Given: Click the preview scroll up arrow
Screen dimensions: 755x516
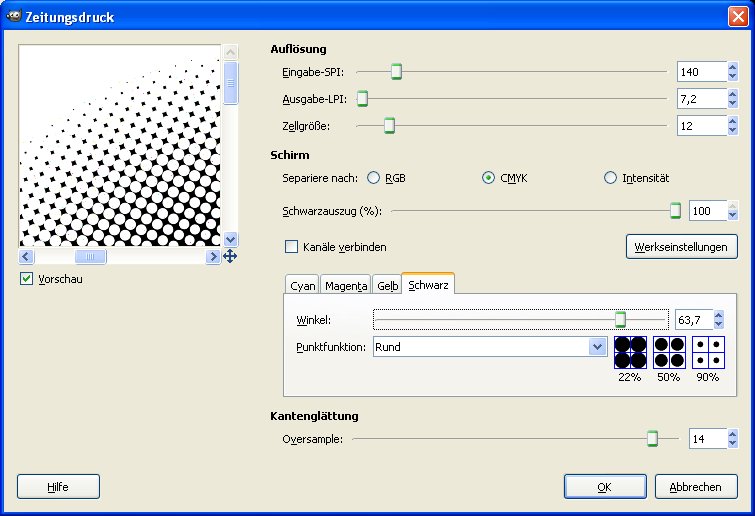Looking at the screenshot, I should [x=231, y=52].
